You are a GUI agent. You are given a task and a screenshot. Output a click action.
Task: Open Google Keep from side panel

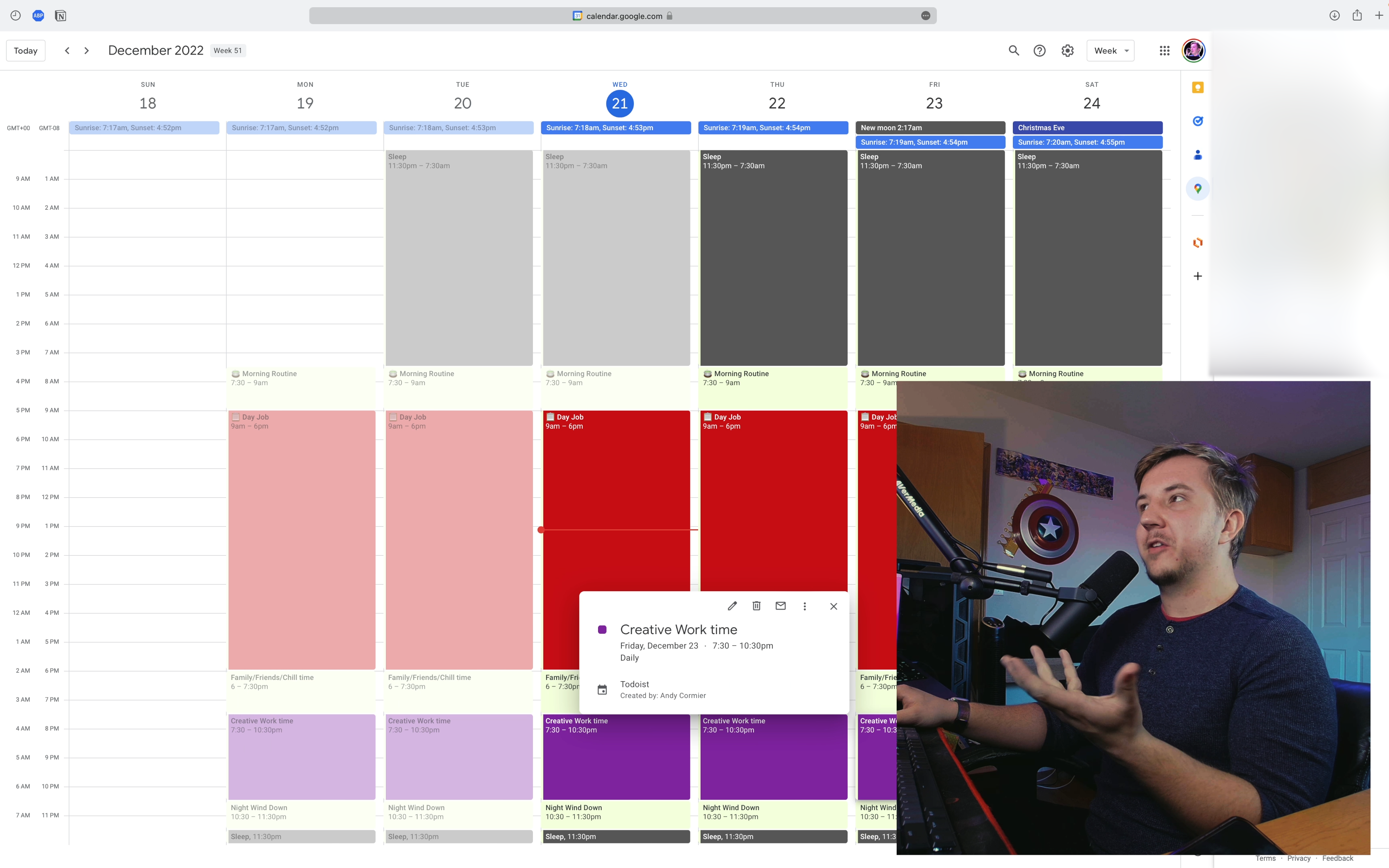(1197, 88)
